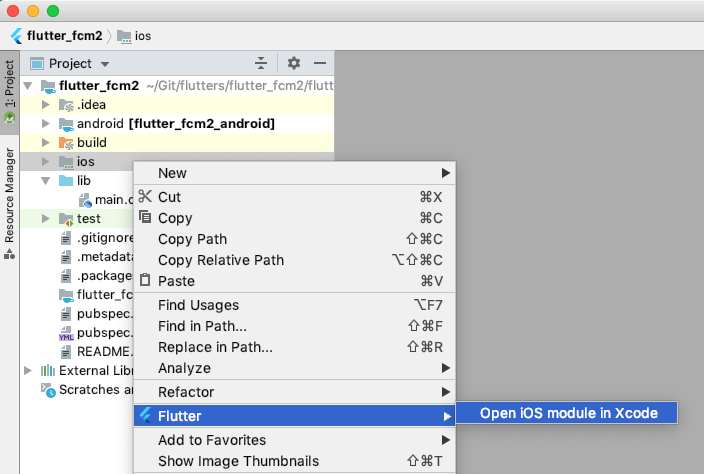Image resolution: width=704 pixels, height=474 pixels.
Task: Click the .gitignore file icon
Action: [66, 238]
